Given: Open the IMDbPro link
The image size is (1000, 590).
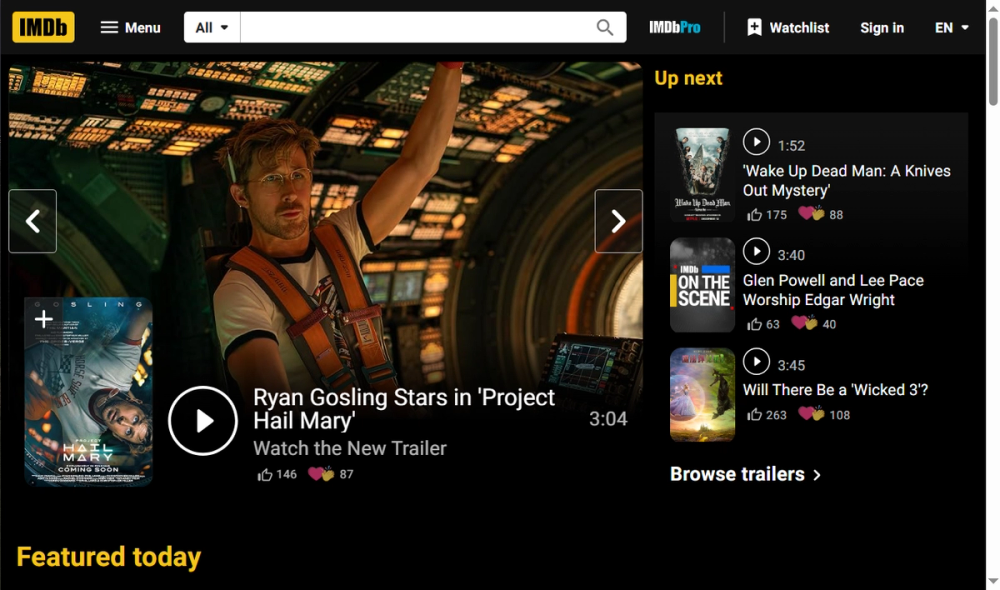Looking at the screenshot, I should click(675, 27).
